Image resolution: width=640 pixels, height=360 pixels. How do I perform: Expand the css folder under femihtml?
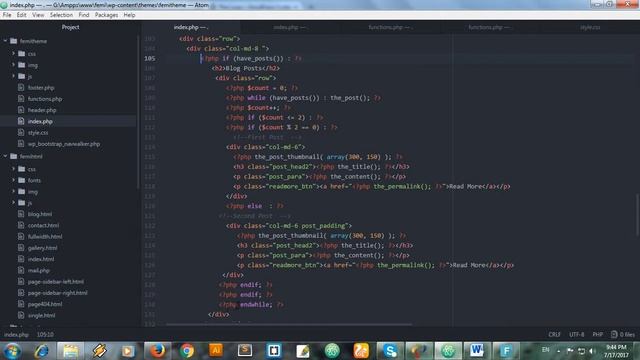pos(13,169)
